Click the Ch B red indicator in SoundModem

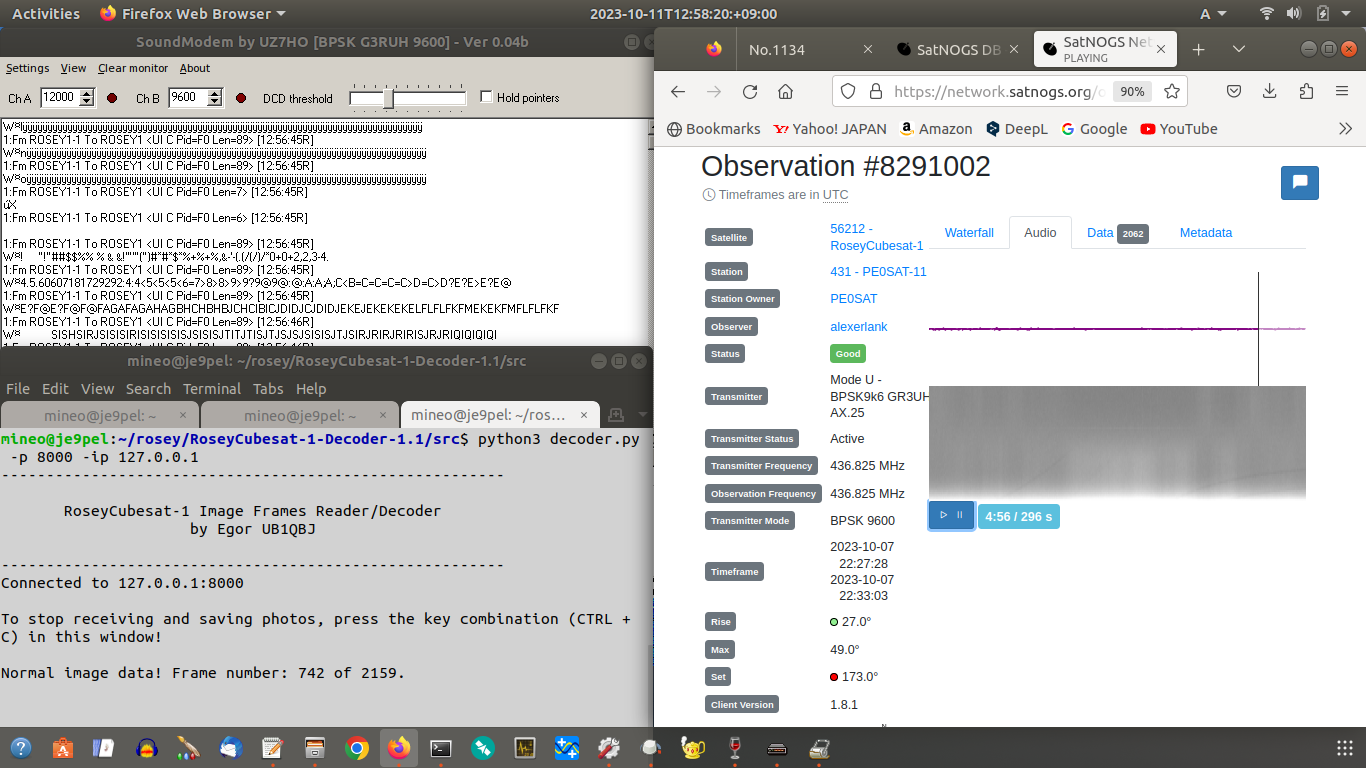point(241,98)
